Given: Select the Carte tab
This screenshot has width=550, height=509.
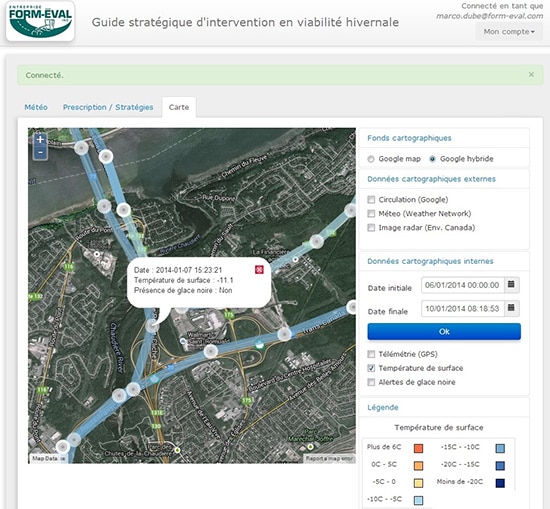Looking at the screenshot, I should click(x=179, y=107).
